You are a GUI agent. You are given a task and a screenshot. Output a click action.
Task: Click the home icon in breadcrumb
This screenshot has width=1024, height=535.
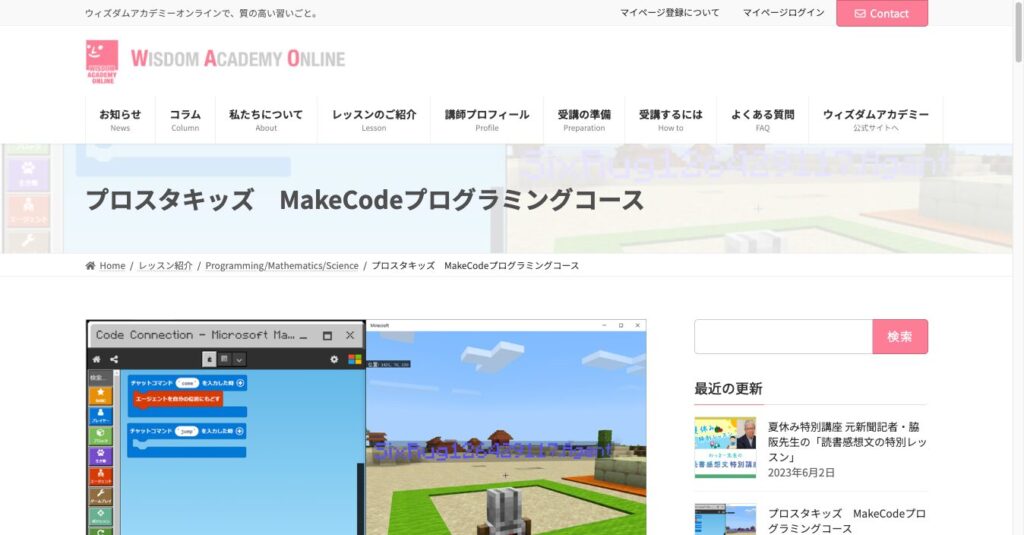[90, 265]
